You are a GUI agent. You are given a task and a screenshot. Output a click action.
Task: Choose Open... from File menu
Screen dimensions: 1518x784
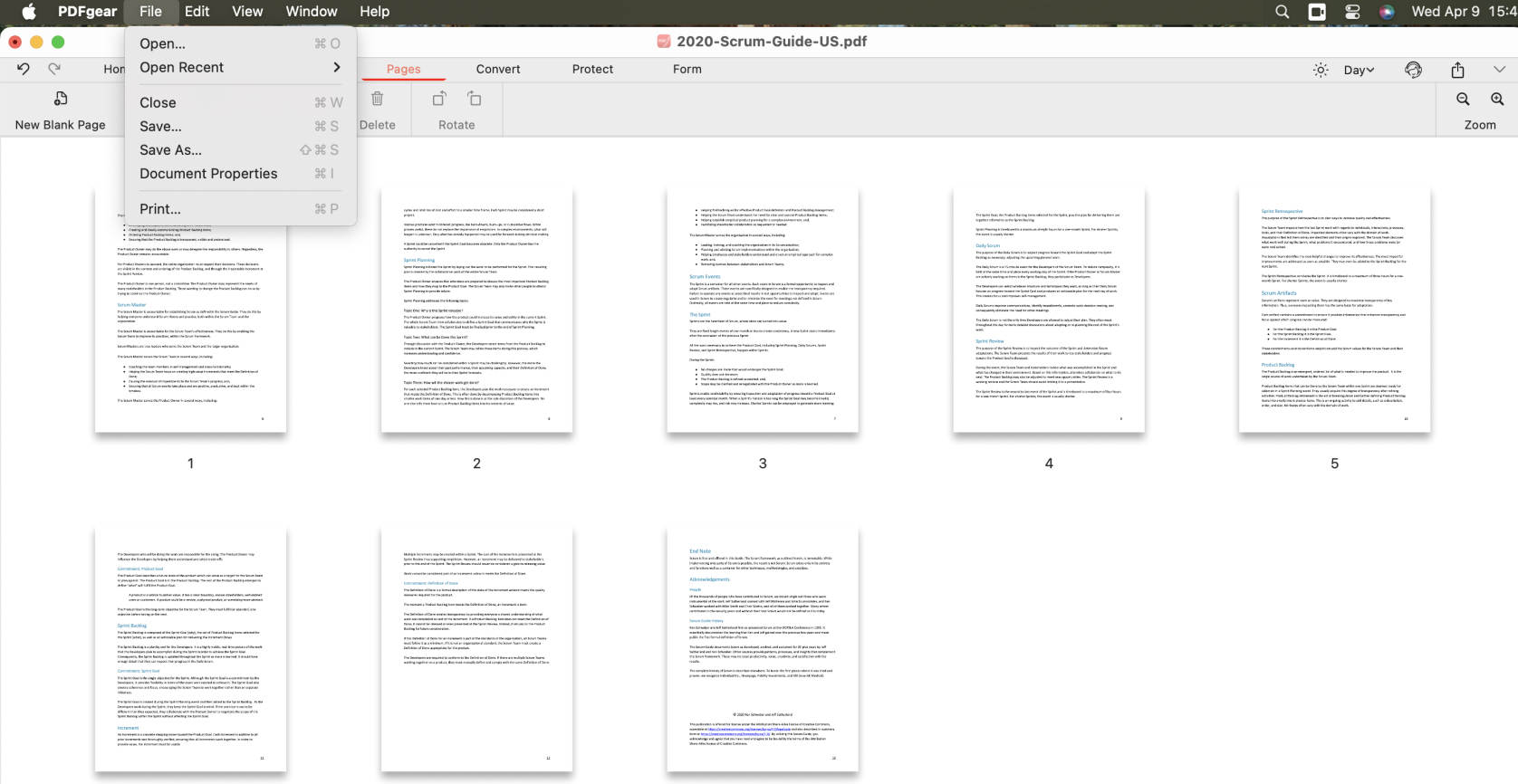(x=240, y=43)
